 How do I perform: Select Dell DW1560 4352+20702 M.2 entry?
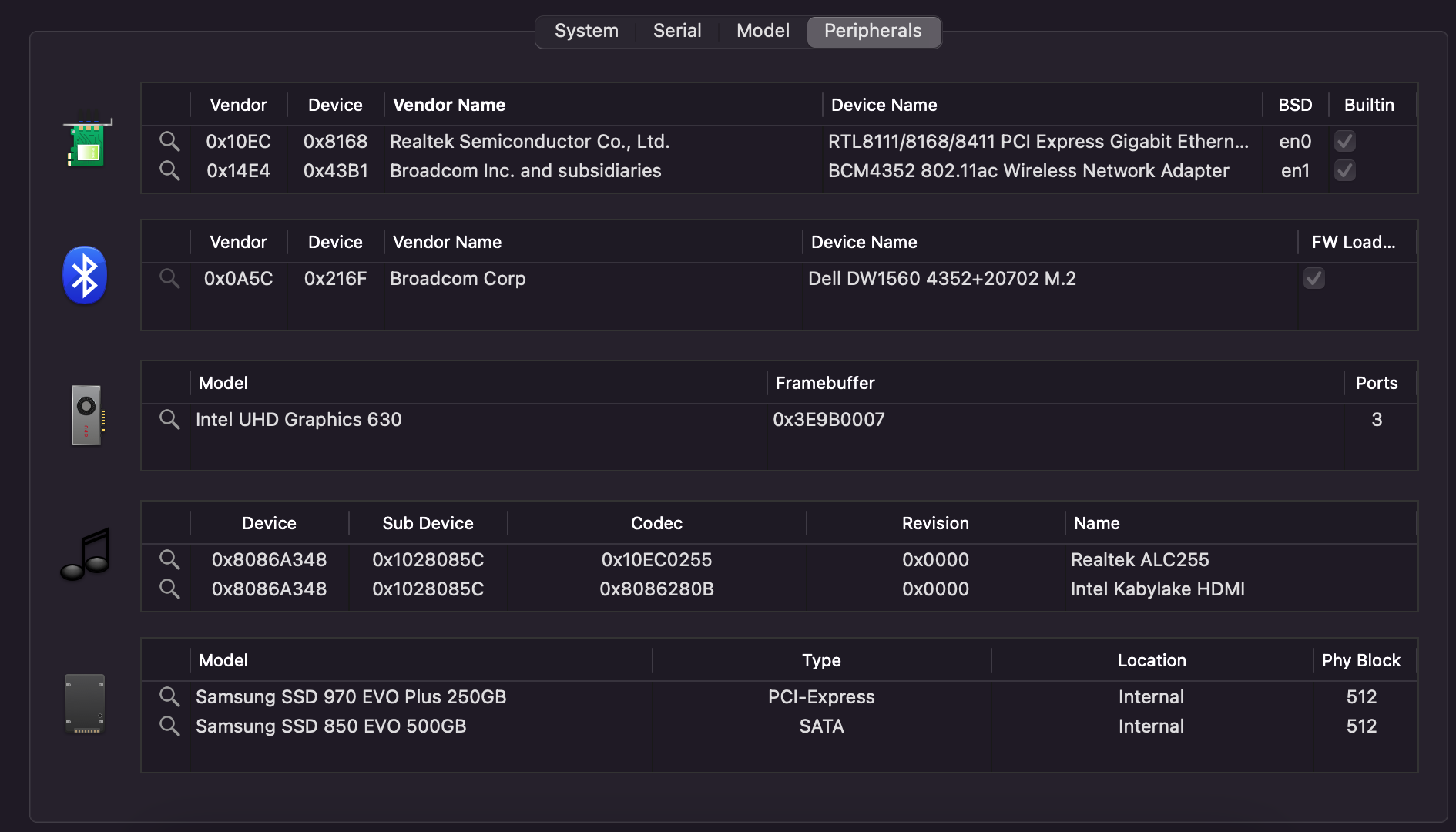pos(941,278)
